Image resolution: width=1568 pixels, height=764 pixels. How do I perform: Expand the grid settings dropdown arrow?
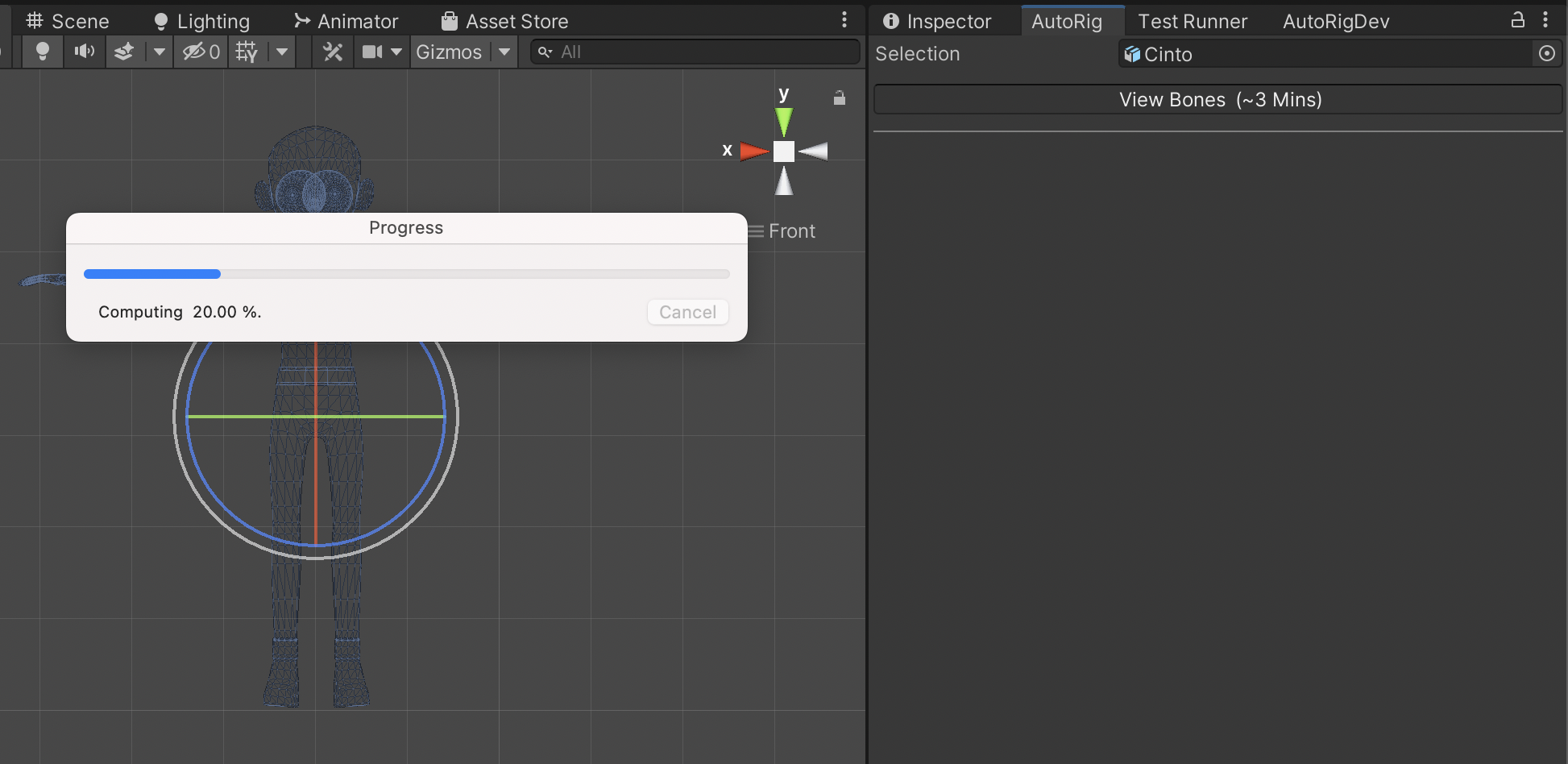(281, 52)
